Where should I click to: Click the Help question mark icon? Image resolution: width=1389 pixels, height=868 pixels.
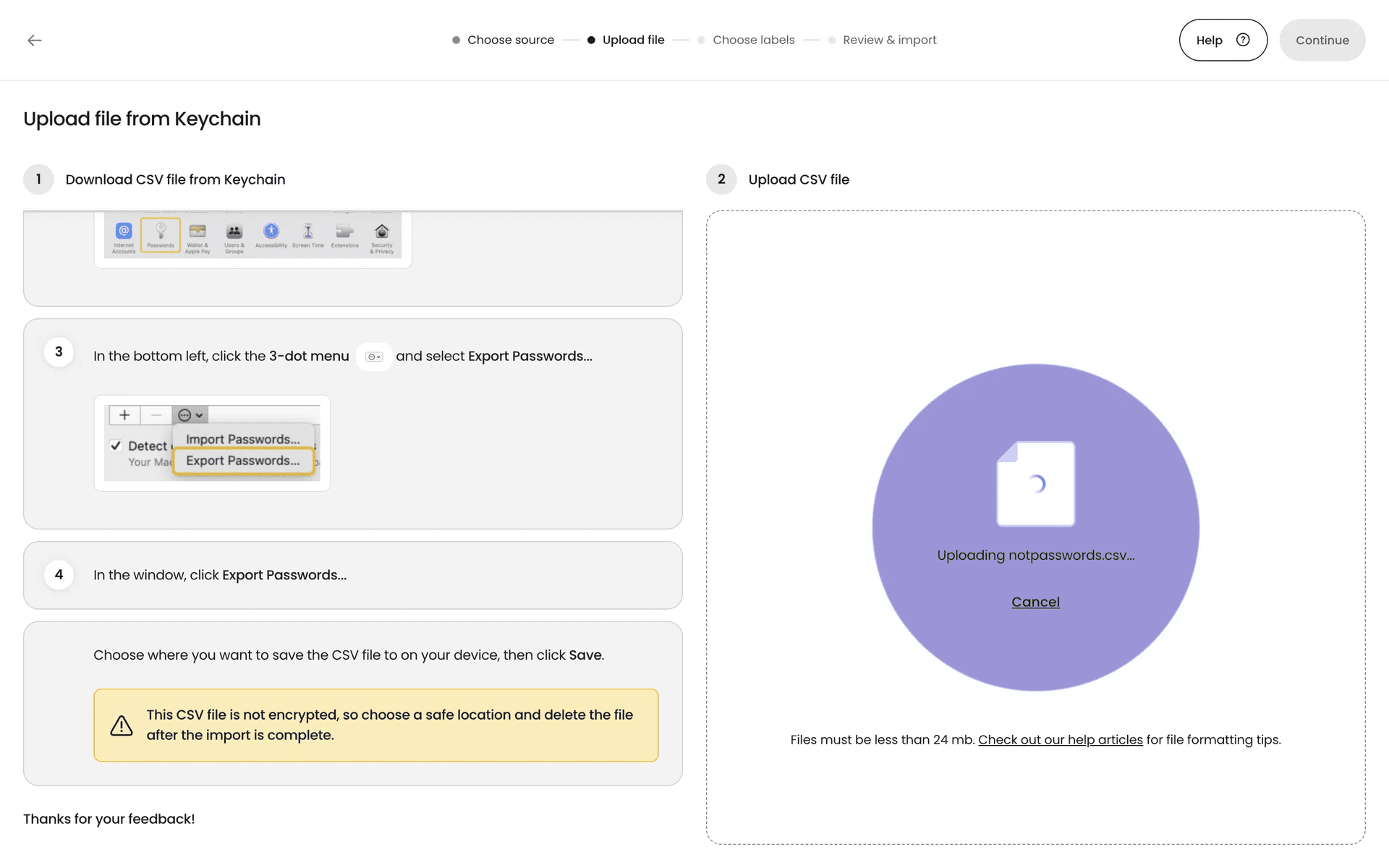click(1243, 40)
